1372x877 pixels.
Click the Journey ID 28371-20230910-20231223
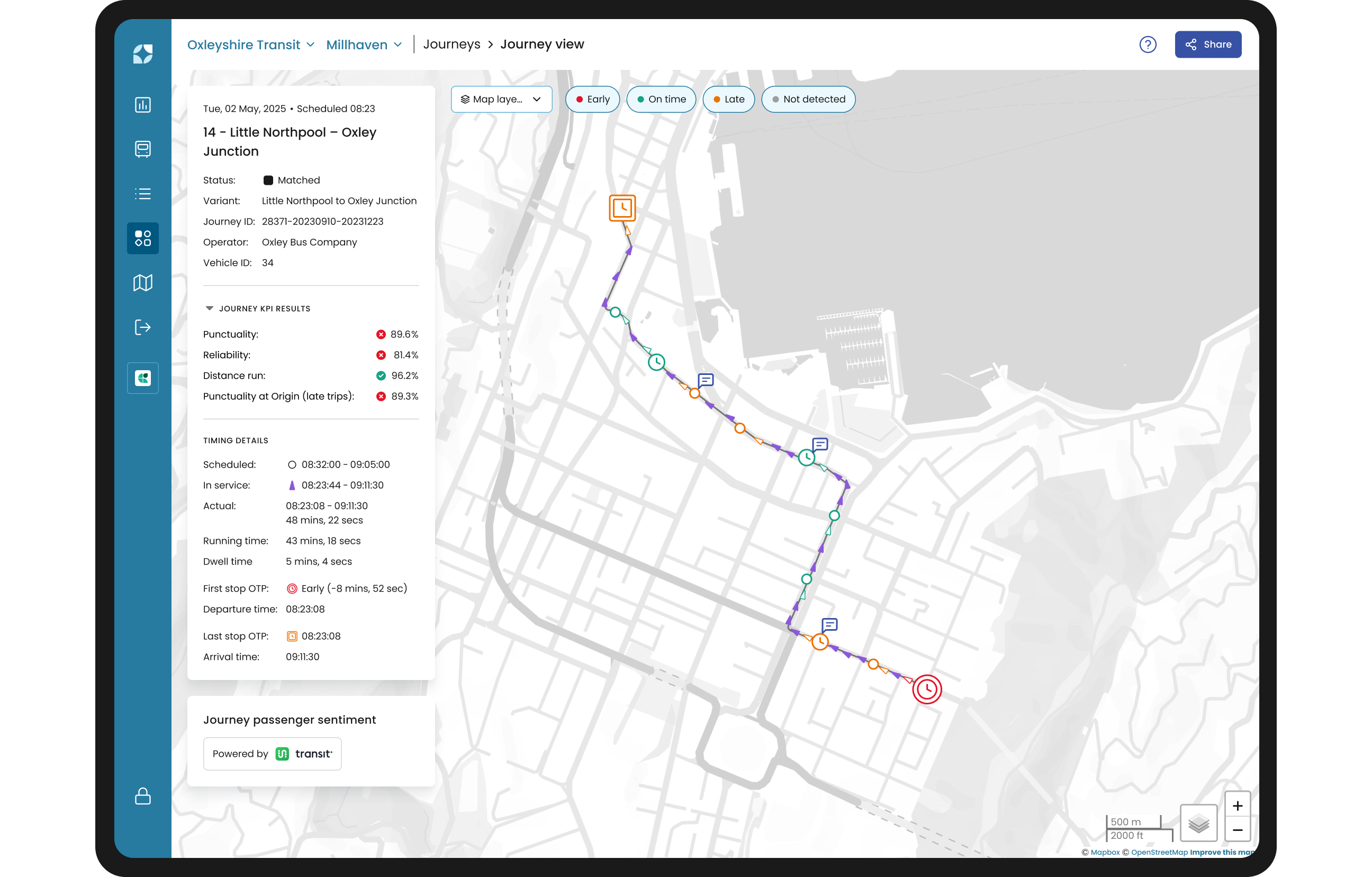(322, 221)
